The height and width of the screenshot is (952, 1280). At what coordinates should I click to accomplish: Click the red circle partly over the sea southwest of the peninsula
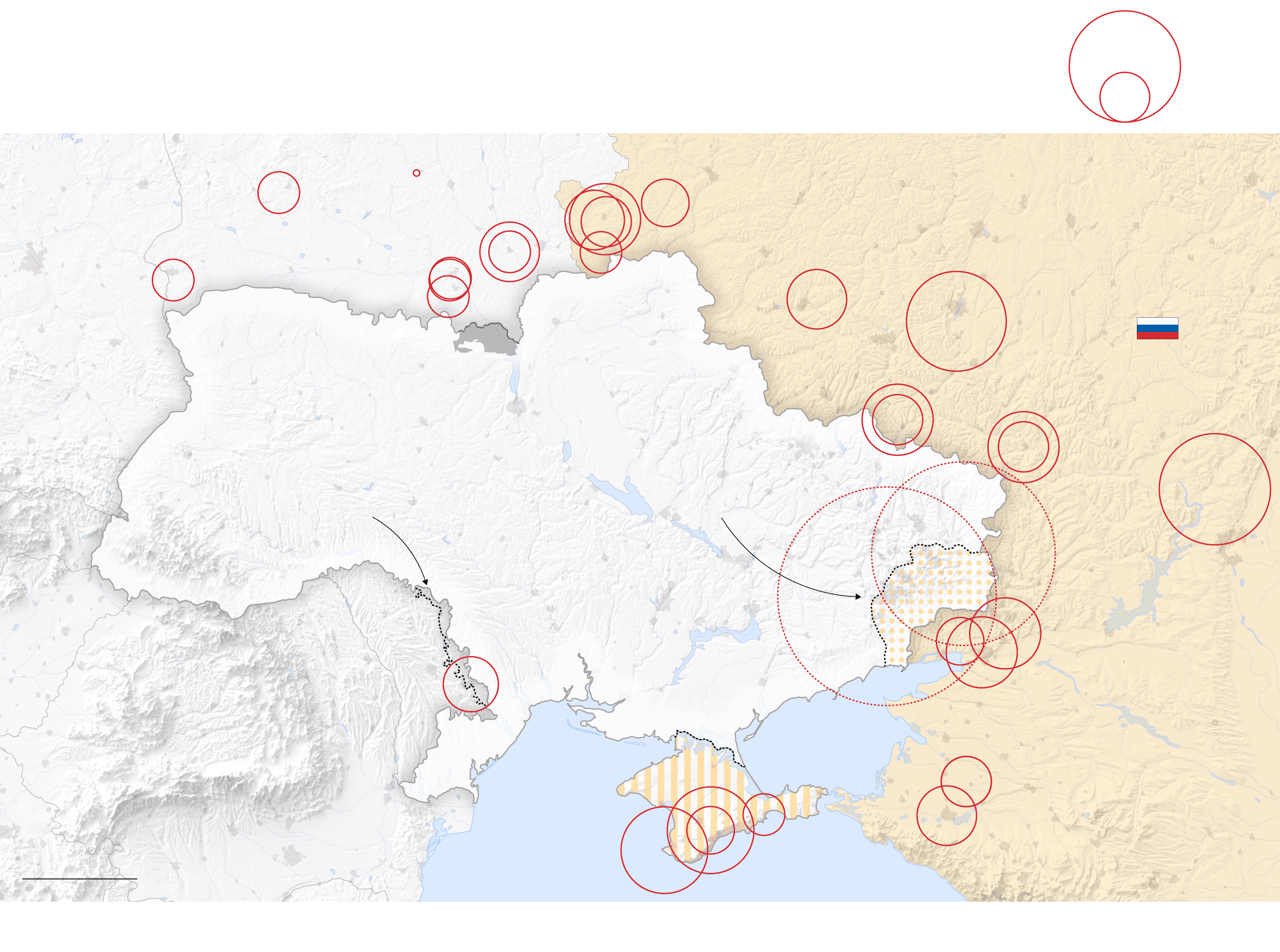664,850
